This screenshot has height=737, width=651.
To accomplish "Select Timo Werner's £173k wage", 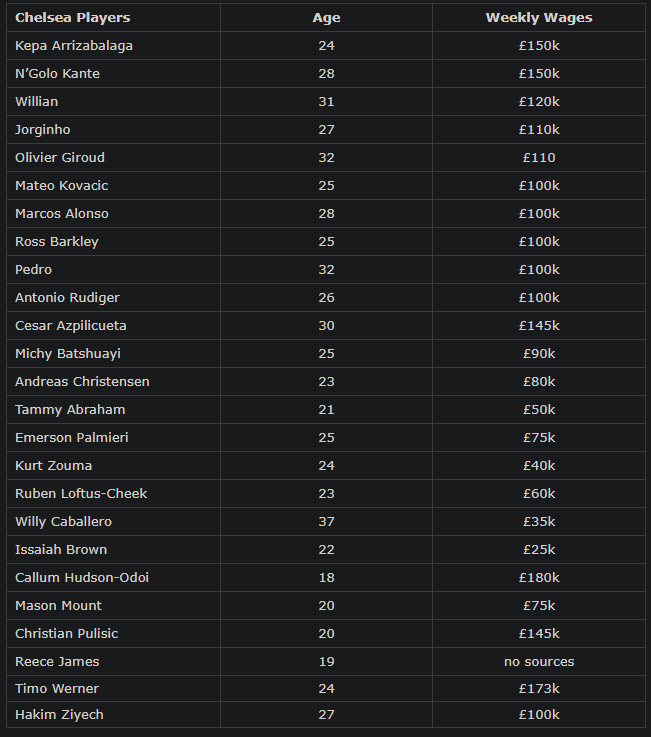I will click(538, 689).
